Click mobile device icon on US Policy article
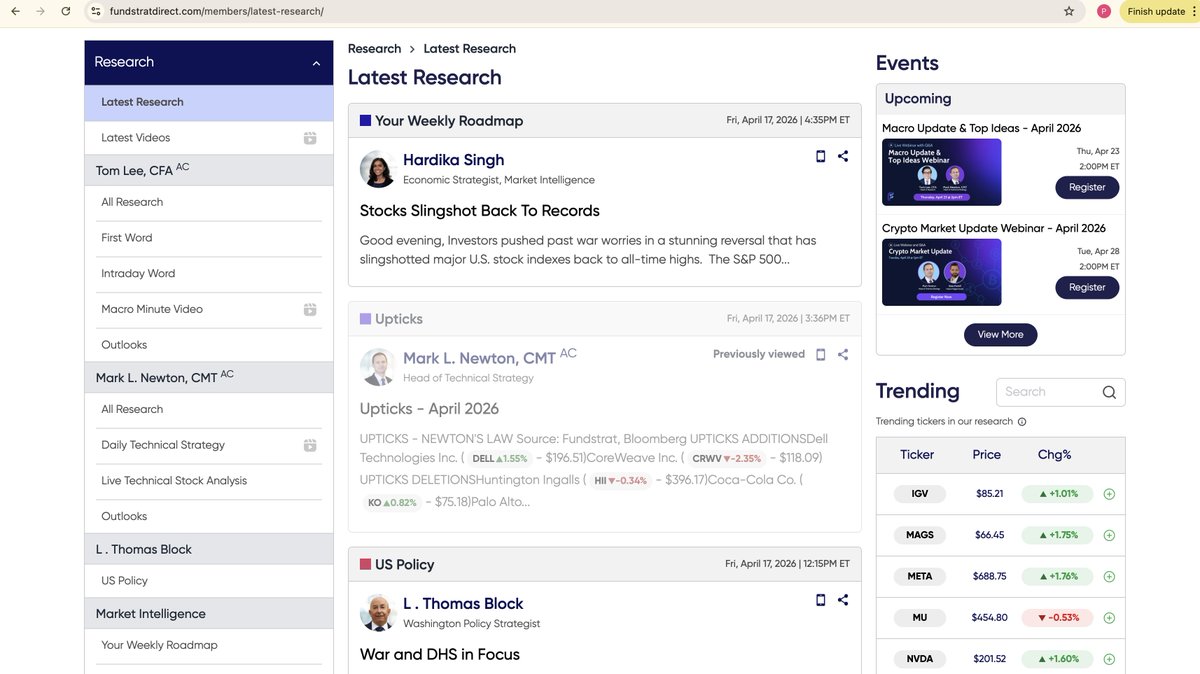Screen dimensions: 1200x674 point(820,600)
